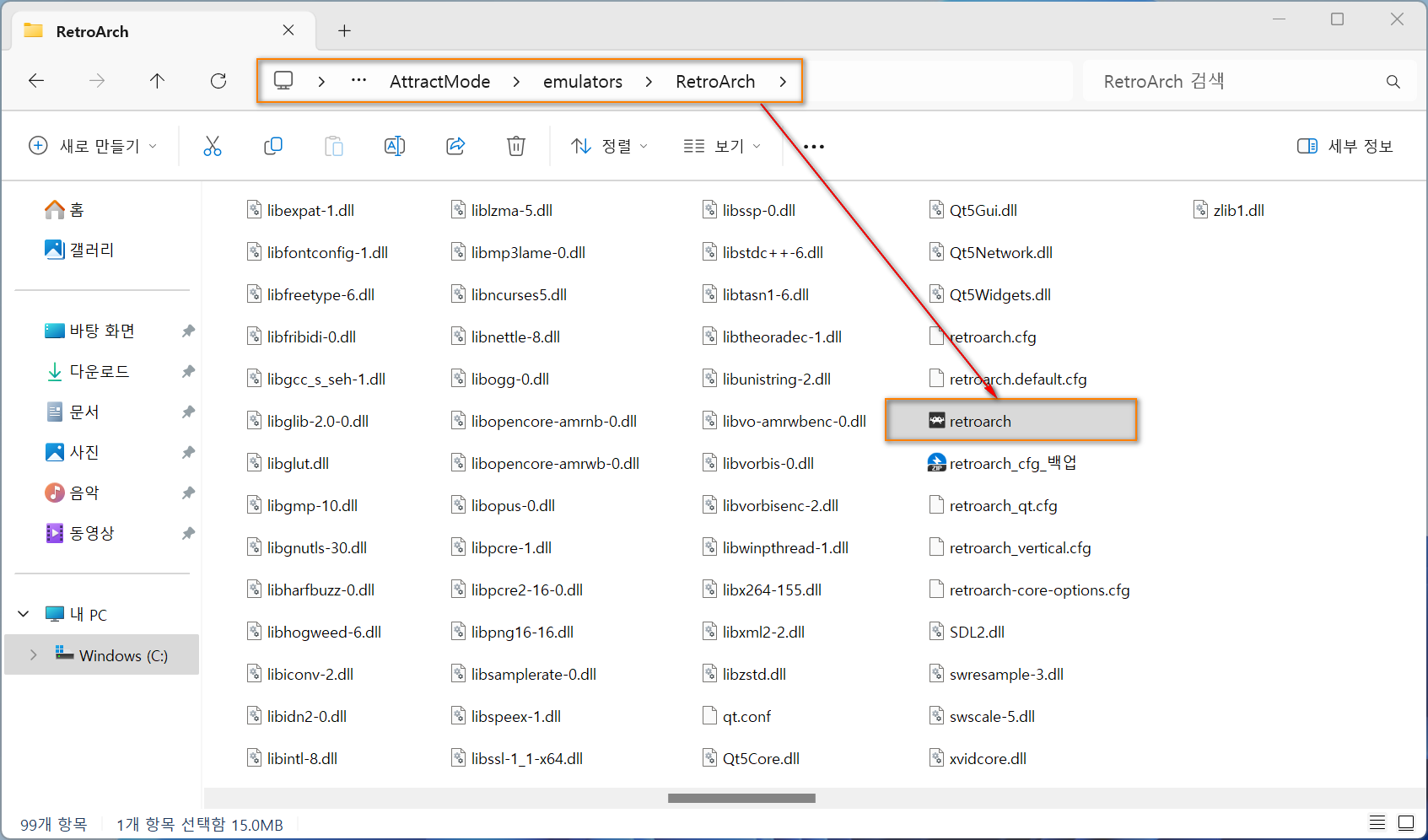Open 사진 in the sidebar
This screenshot has height=840, width=1428.
(x=73, y=452)
